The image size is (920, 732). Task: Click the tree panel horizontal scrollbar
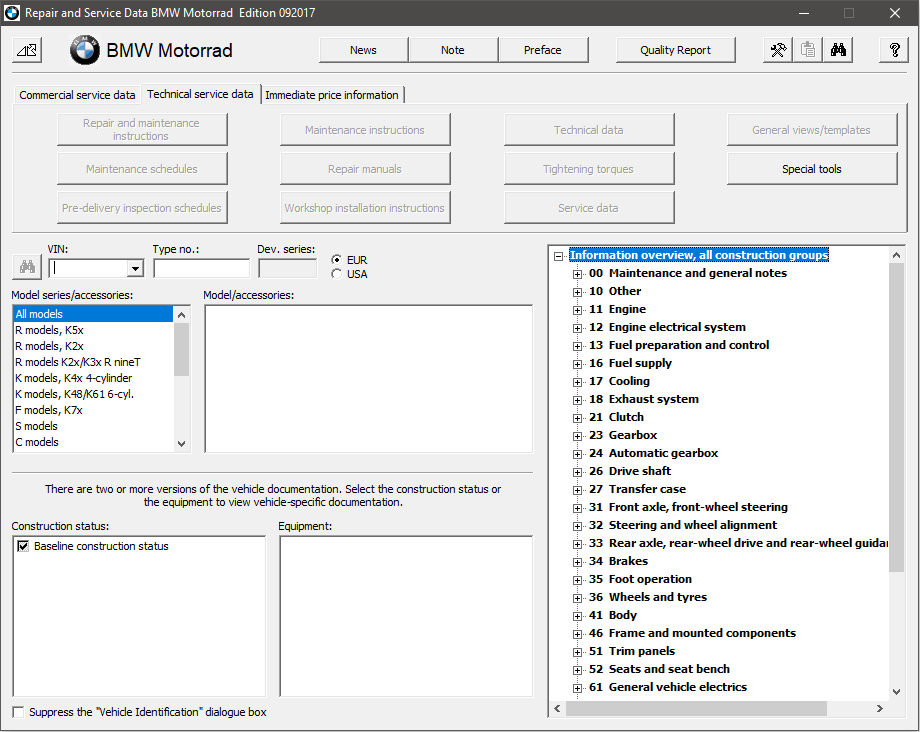700,708
